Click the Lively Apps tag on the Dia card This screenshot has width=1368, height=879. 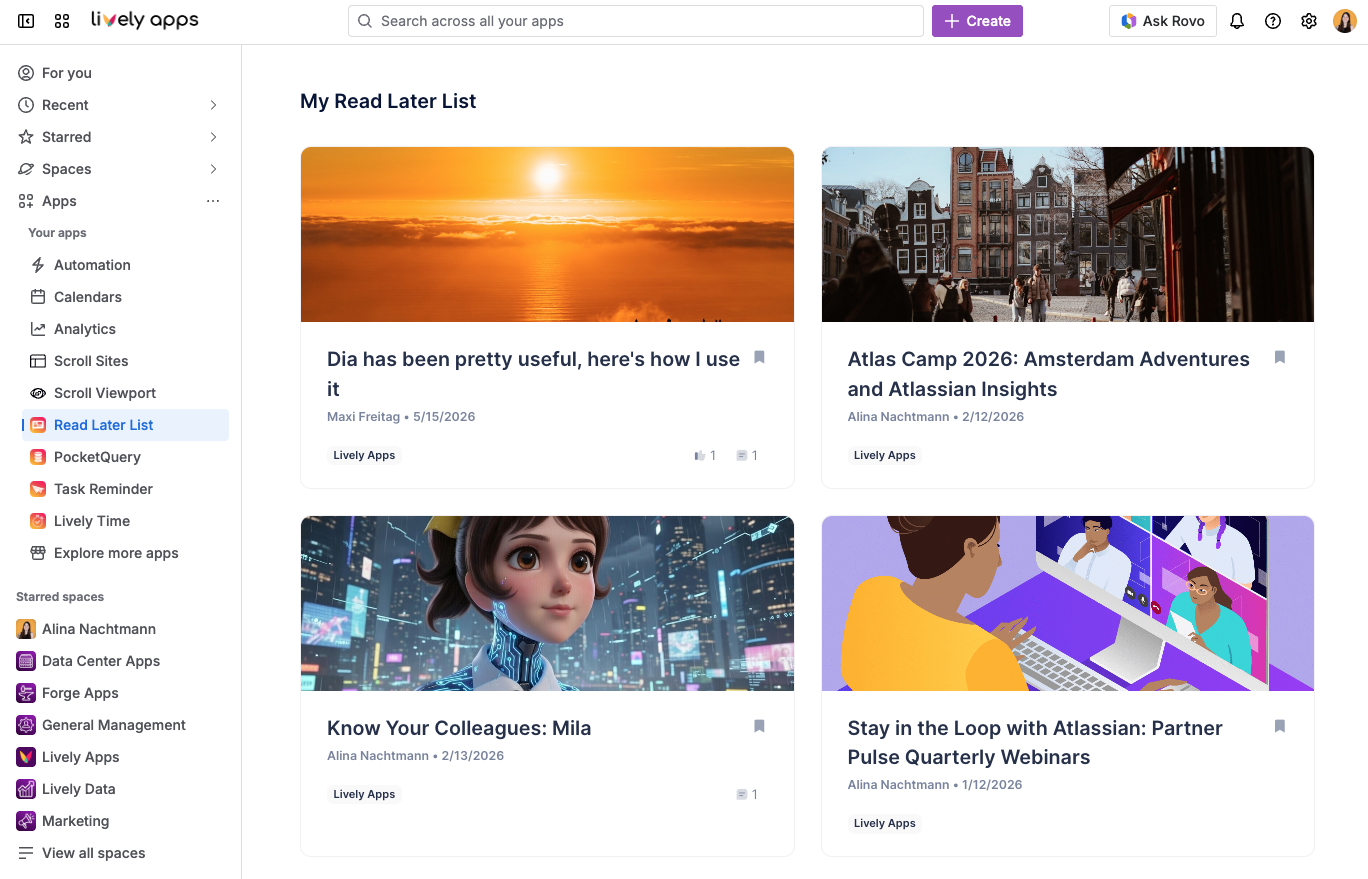point(364,455)
